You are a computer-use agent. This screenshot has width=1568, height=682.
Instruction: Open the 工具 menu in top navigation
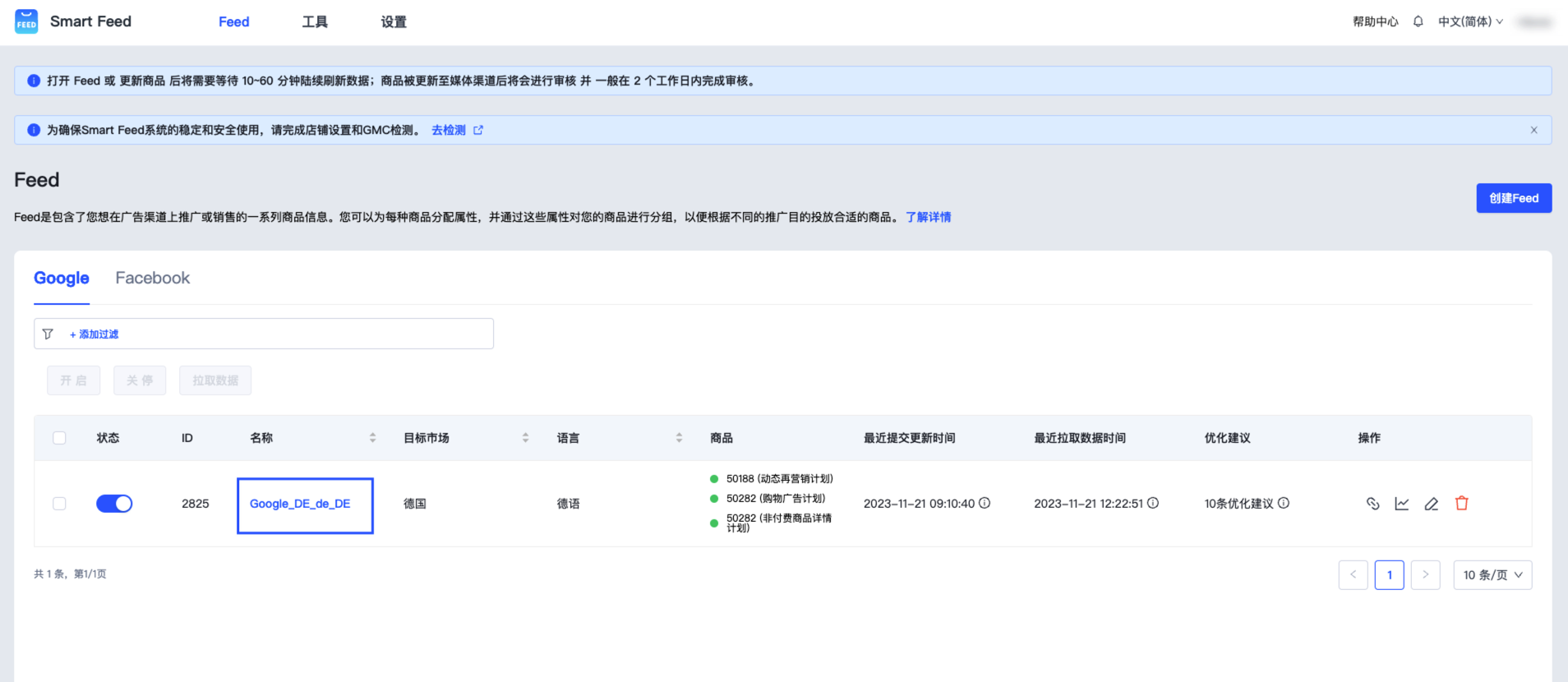pos(315,22)
